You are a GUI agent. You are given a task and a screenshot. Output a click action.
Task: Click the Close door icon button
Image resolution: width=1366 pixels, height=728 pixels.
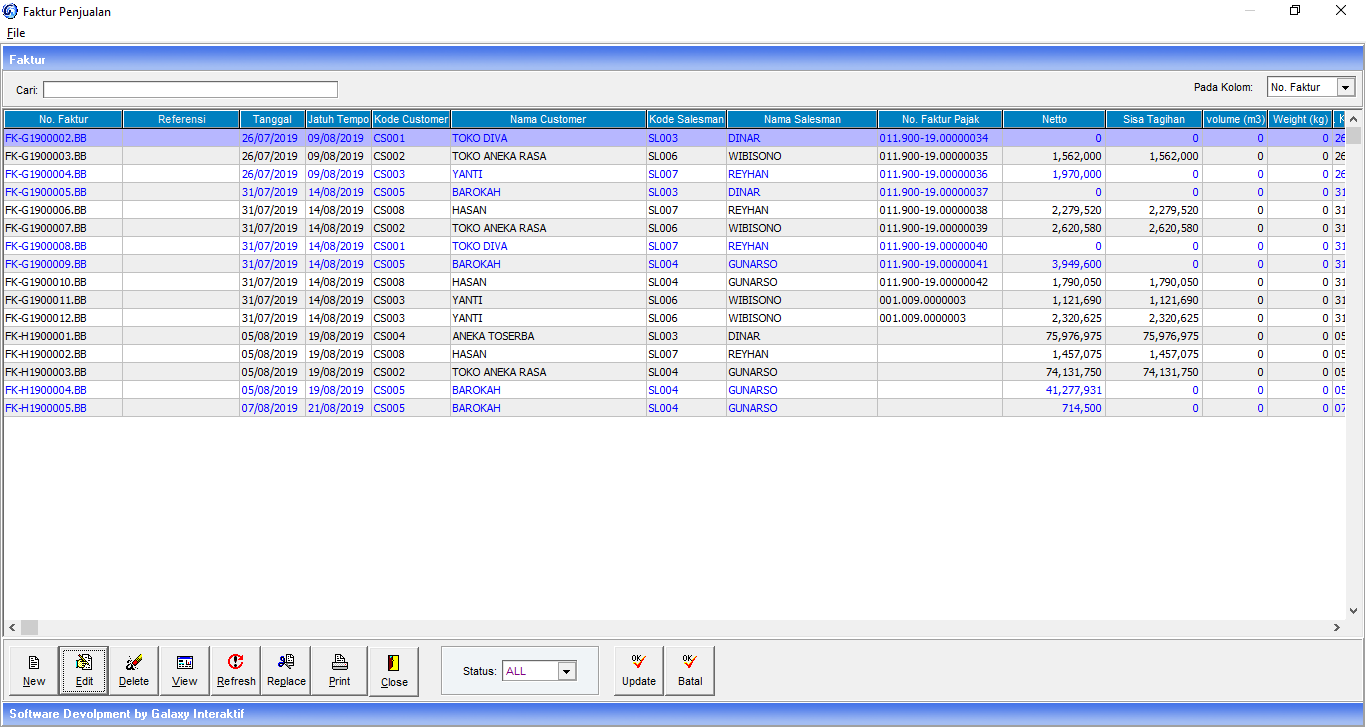click(394, 670)
